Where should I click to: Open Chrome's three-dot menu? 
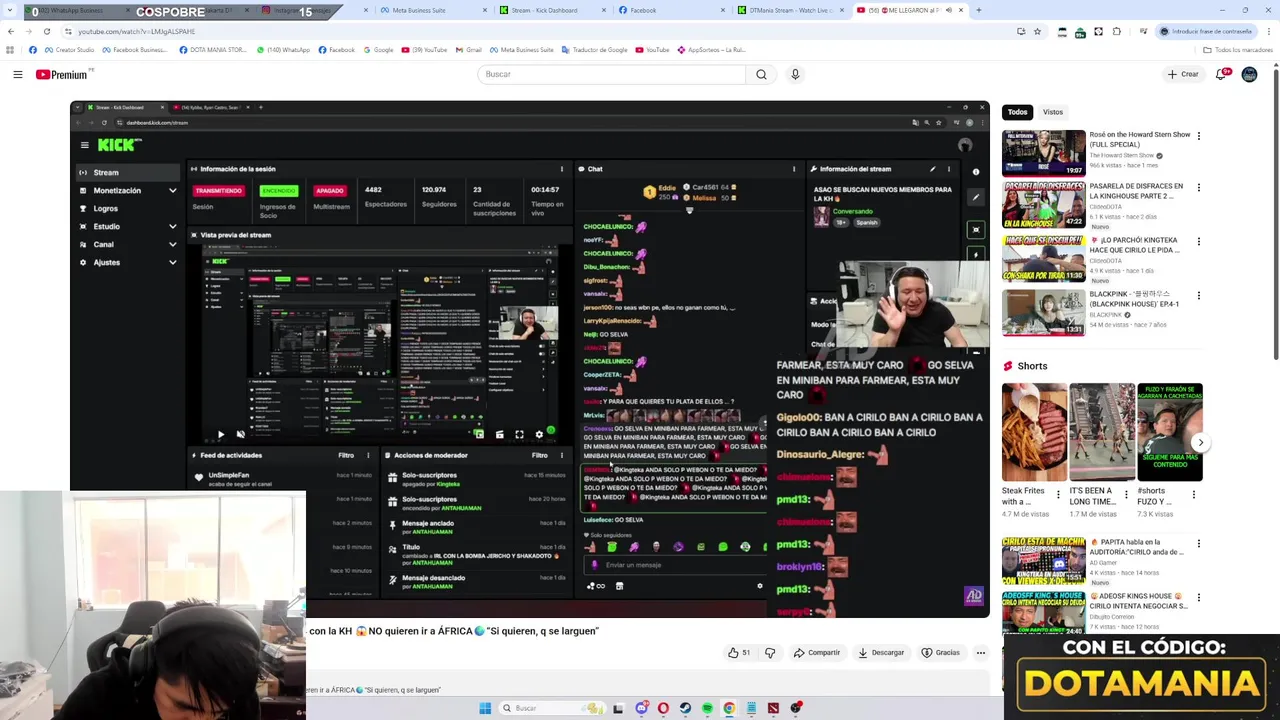pyautogui.click(x=1269, y=31)
